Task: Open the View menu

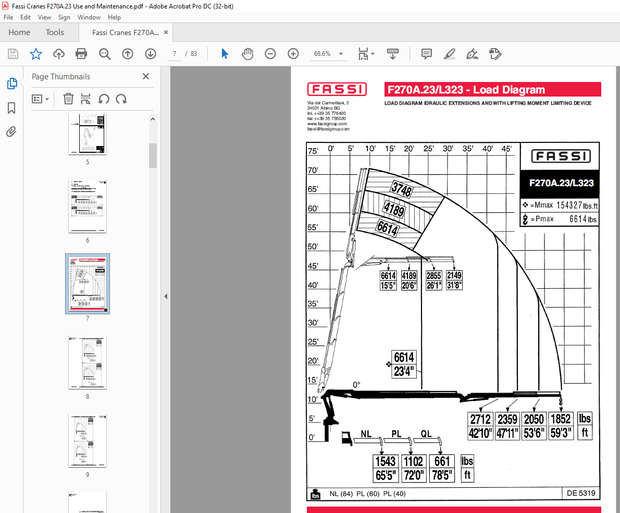Action: 44,17
